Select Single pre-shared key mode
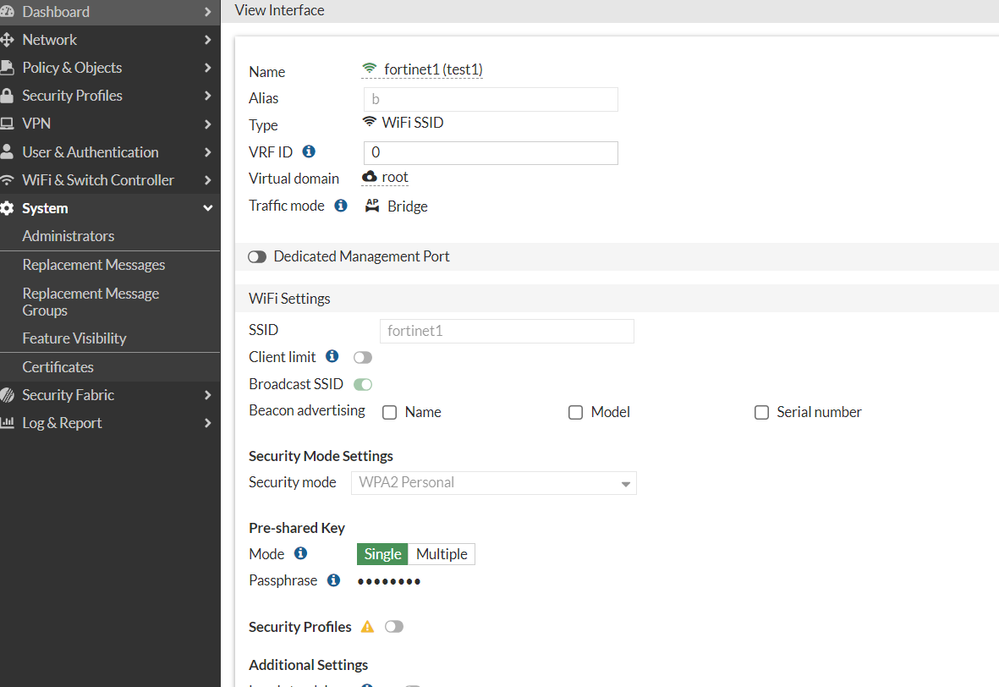 coord(382,554)
